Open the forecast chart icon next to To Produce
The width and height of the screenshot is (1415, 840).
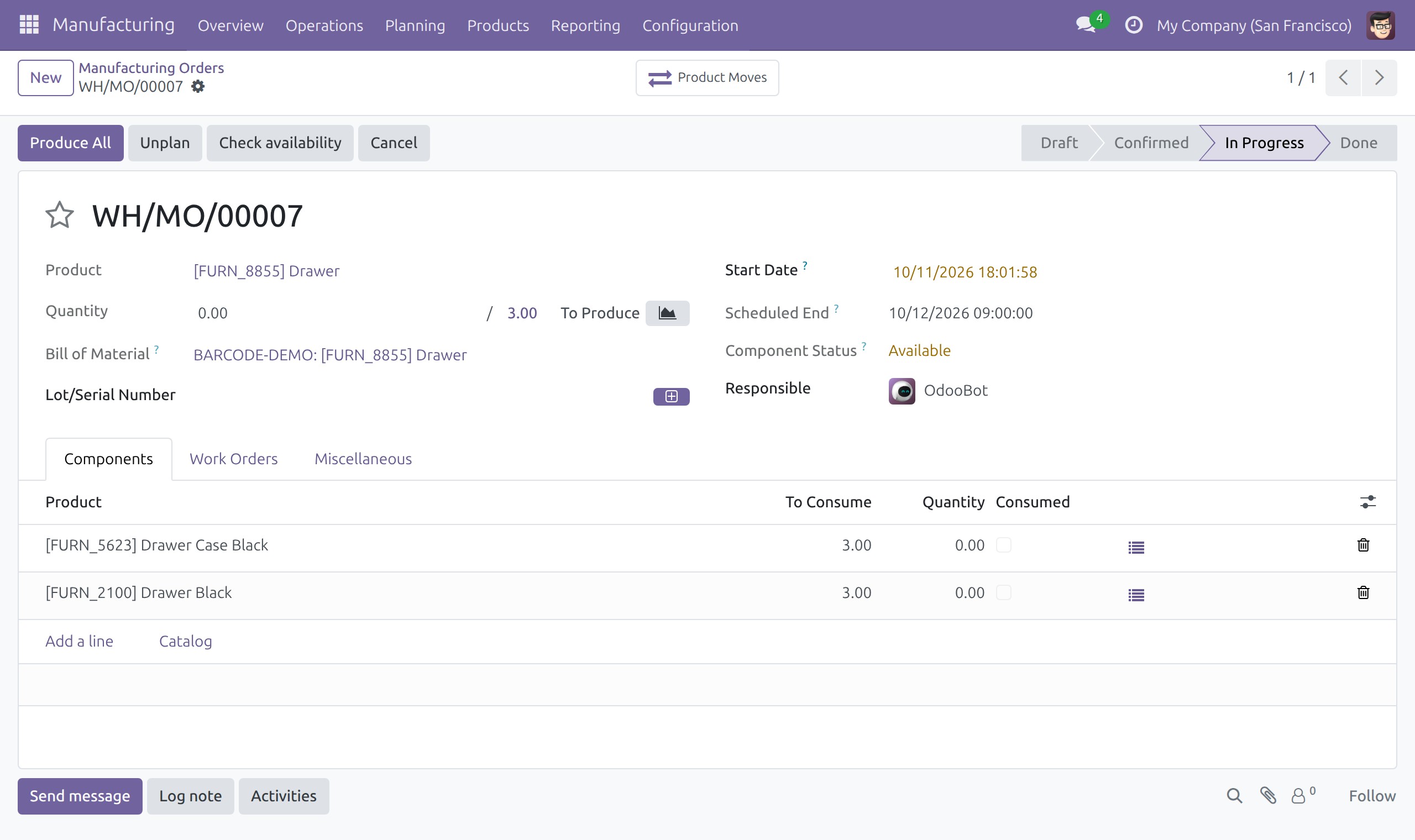point(667,313)
